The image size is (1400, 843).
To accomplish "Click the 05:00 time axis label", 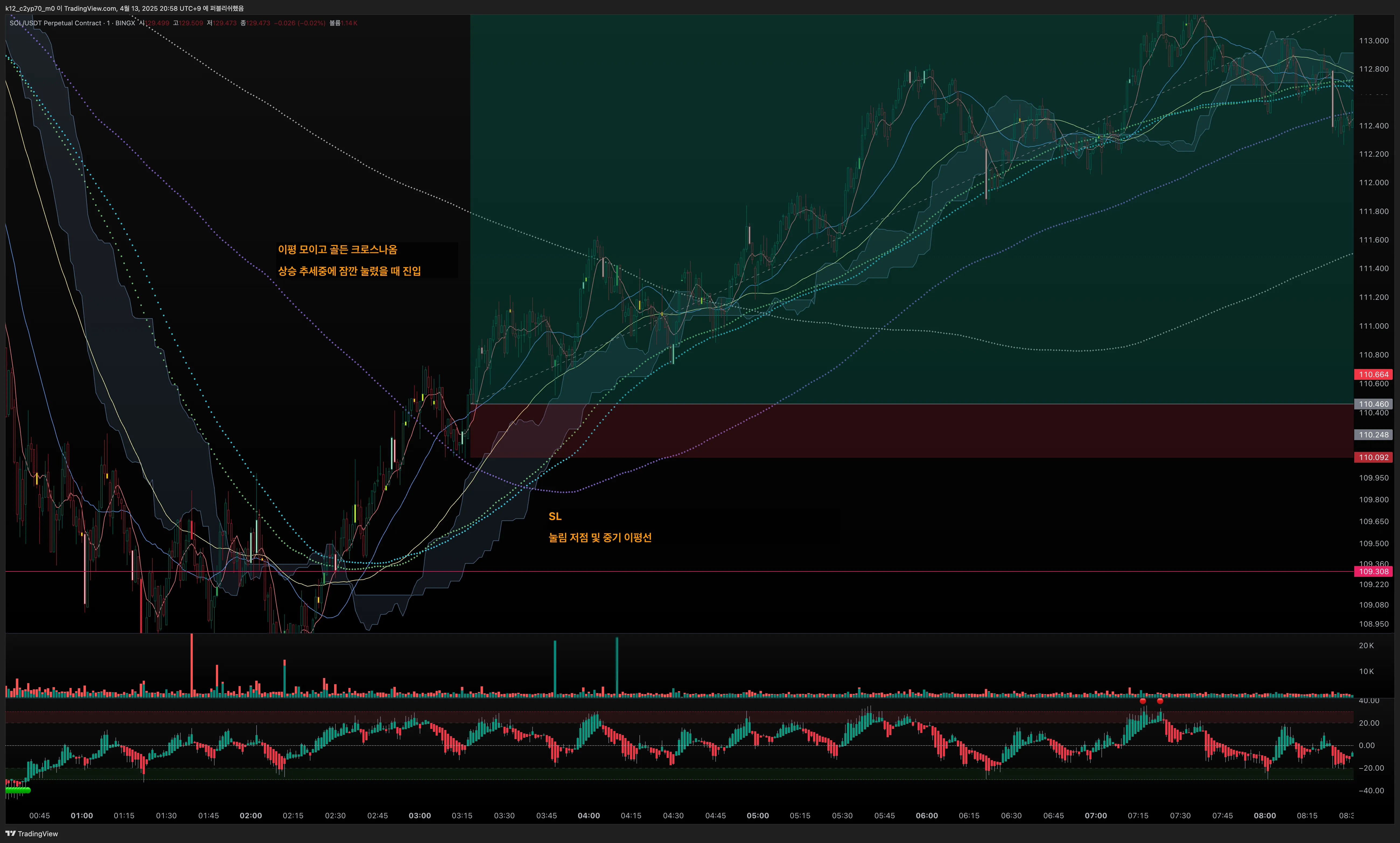I will pyautogui.click(x=758, y=816).
